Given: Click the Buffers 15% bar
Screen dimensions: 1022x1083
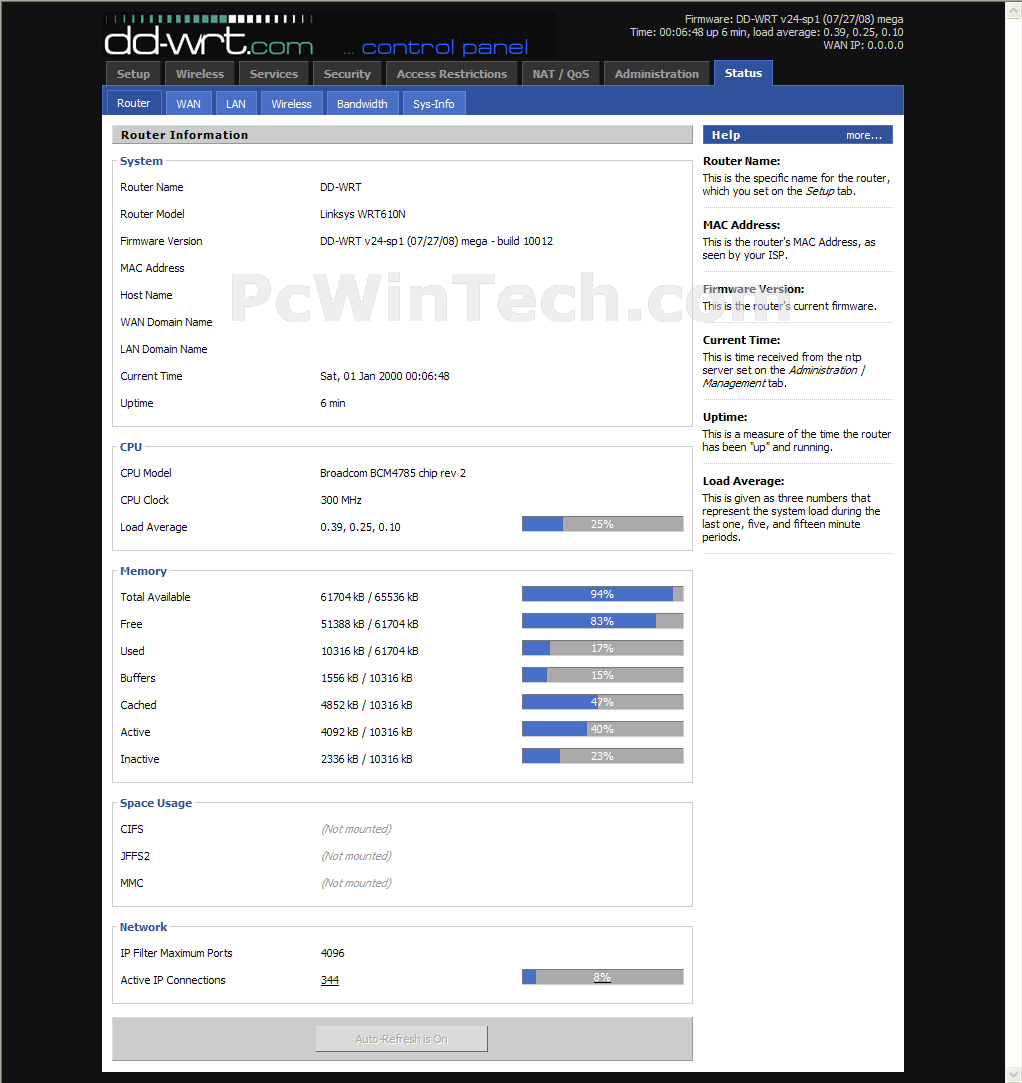Looking at the screenshot, I should pyautogui.click(x=602, y=675).
